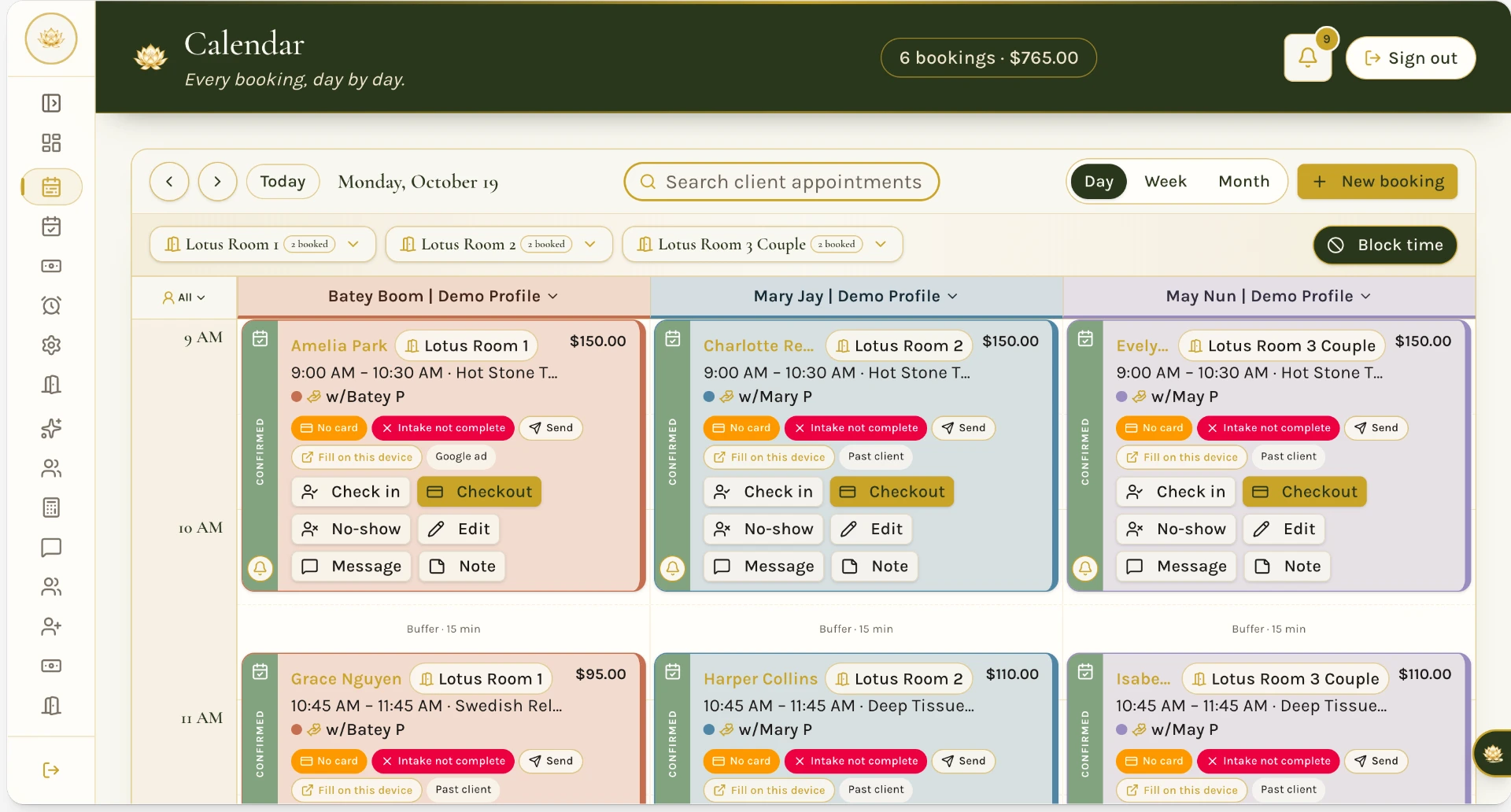Image resolution: width=1511 pixels, height=812 pixels.
Task: Open the settings gear in sidebar
Action: click(51, 345)
